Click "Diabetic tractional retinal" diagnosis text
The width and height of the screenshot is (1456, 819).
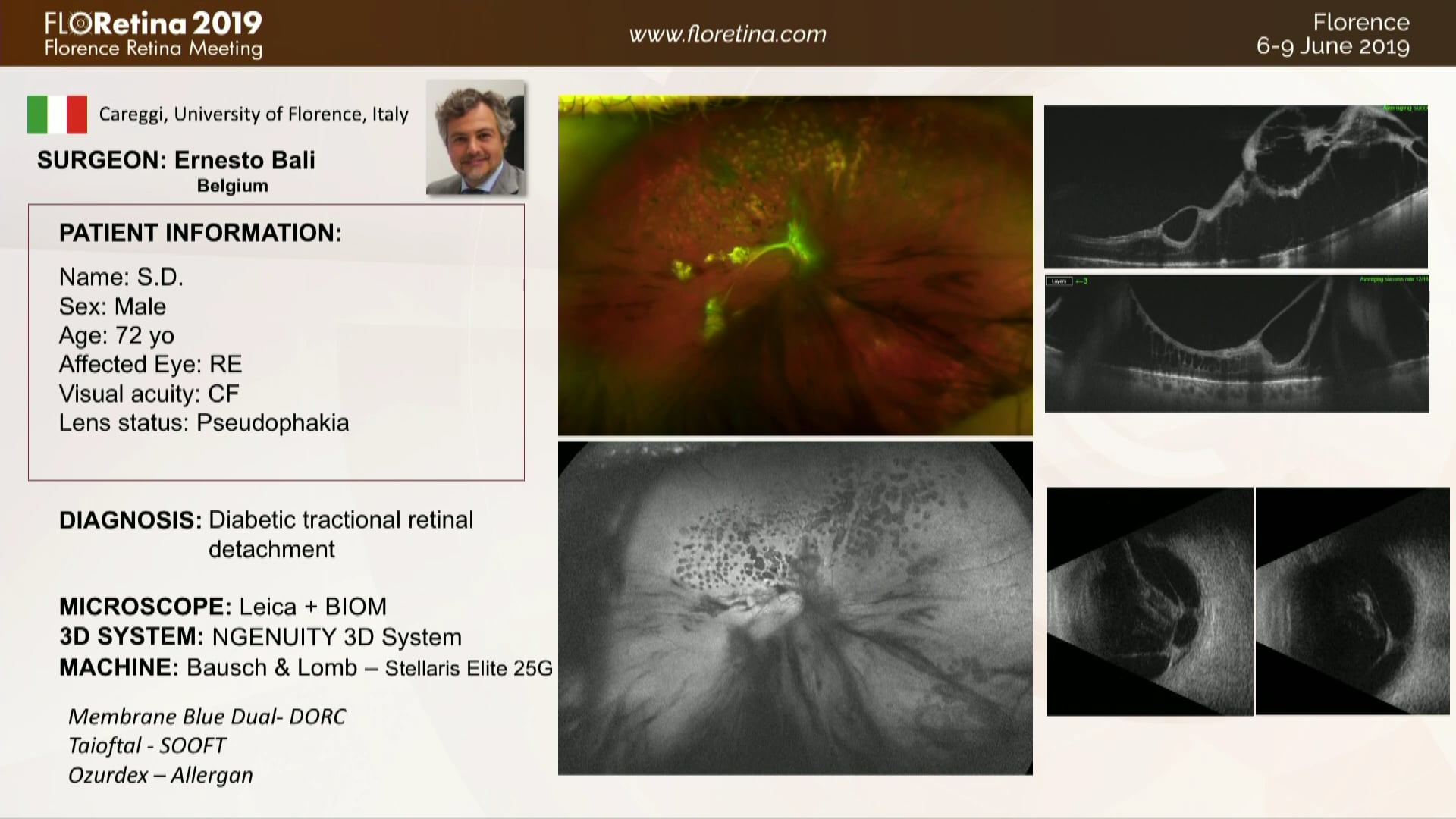click(x=340, y=520)
